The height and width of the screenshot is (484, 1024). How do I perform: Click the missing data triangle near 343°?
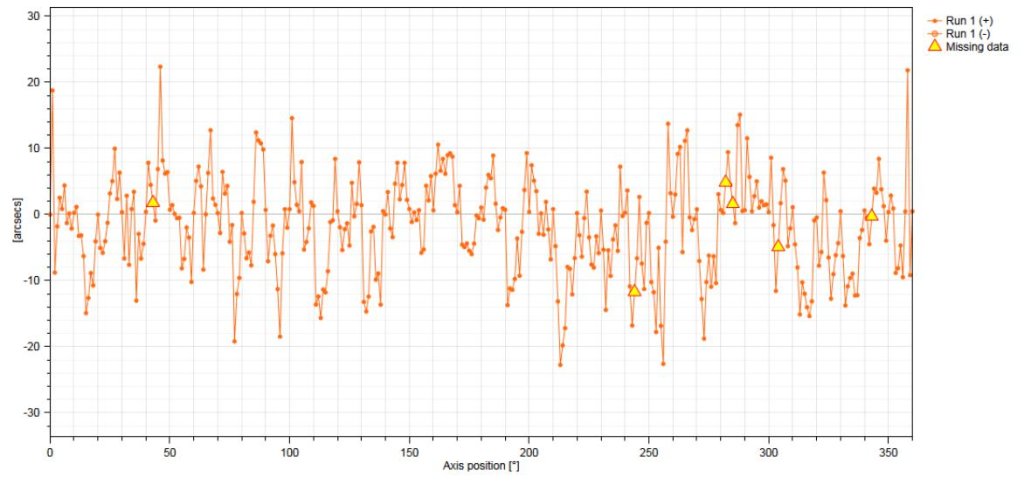coord(871,215)
